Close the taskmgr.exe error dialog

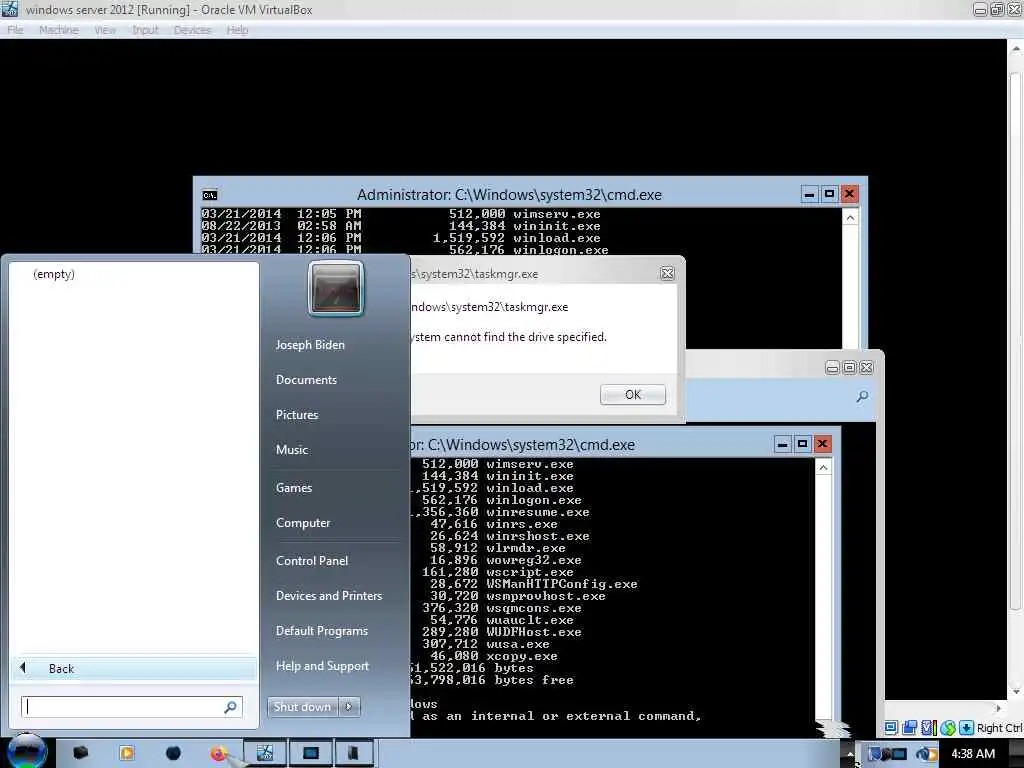(667, 274)
